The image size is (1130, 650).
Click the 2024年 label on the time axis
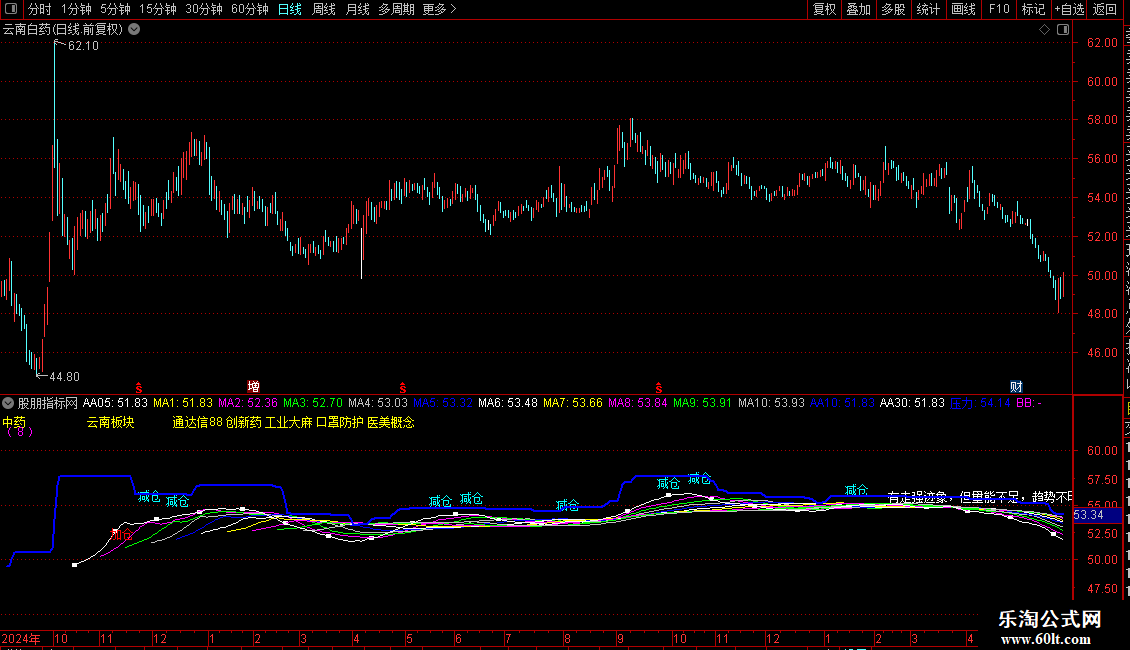21,638
